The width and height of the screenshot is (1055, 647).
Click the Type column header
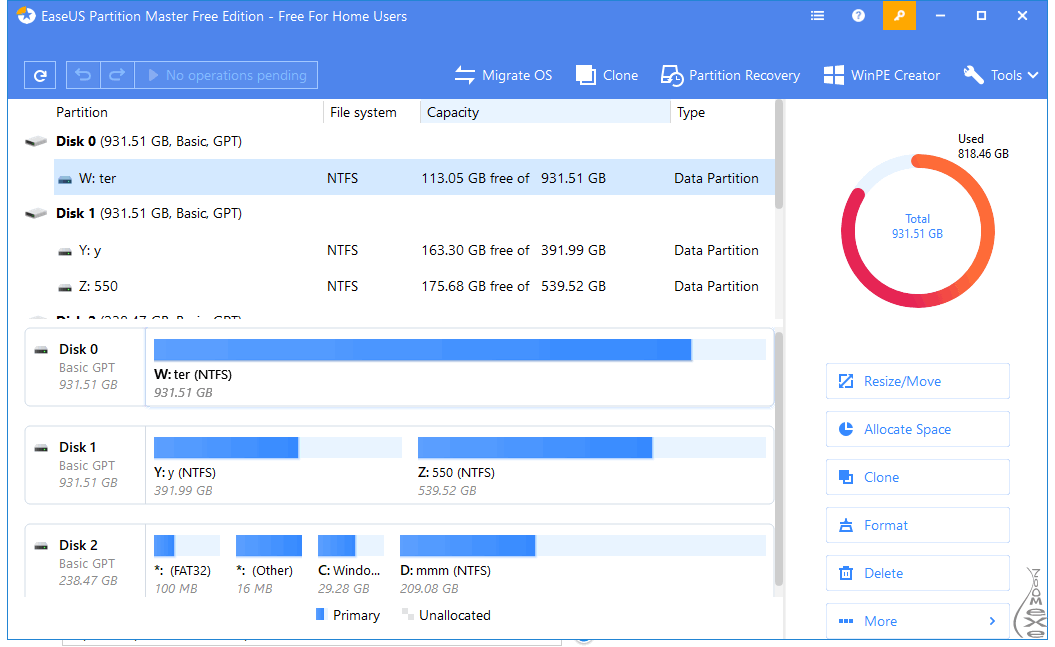[691, 112]
